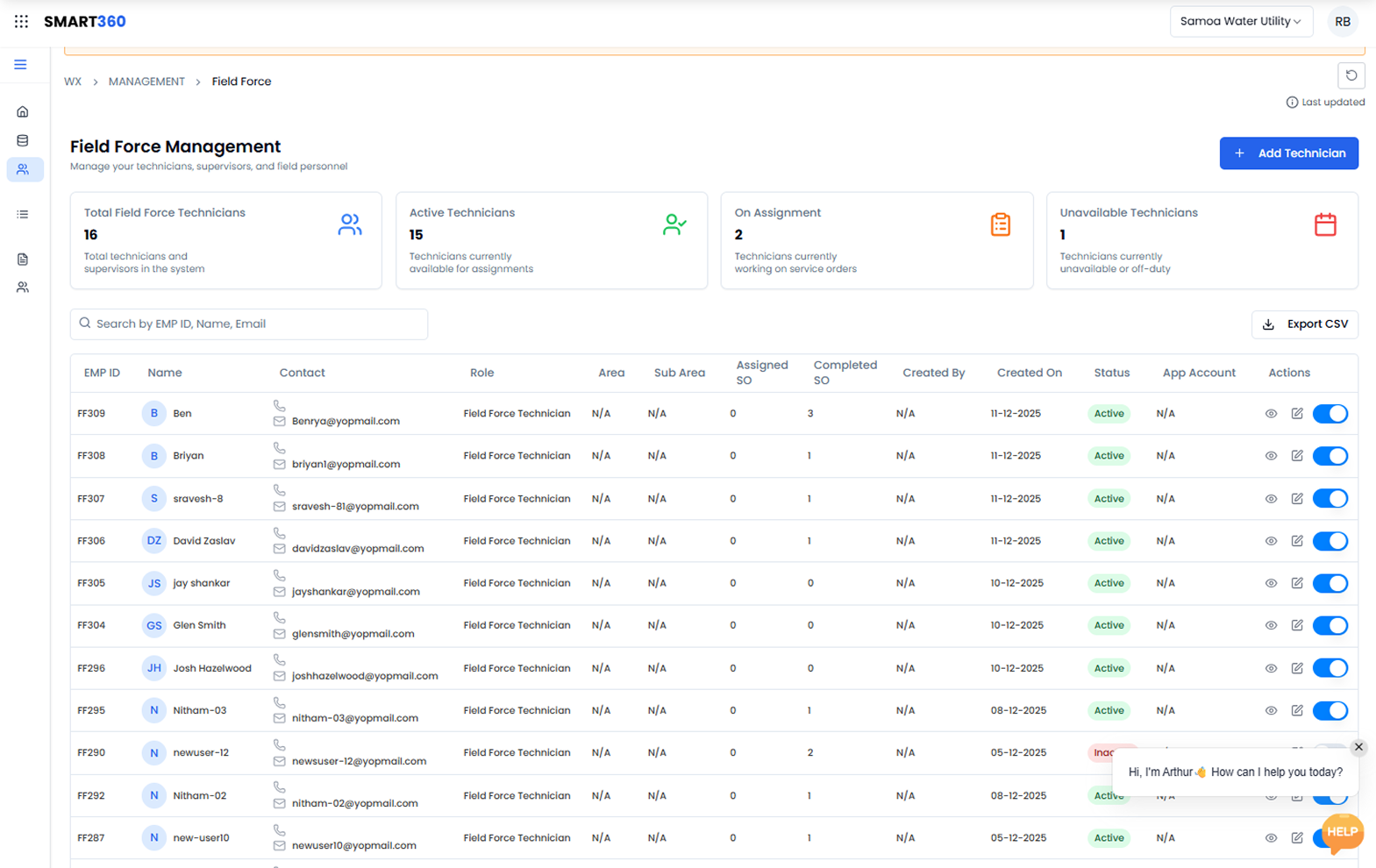Click the Last updated info icon
Viewport: 1376px width, 868px height.
click(x=1292, y=103)
